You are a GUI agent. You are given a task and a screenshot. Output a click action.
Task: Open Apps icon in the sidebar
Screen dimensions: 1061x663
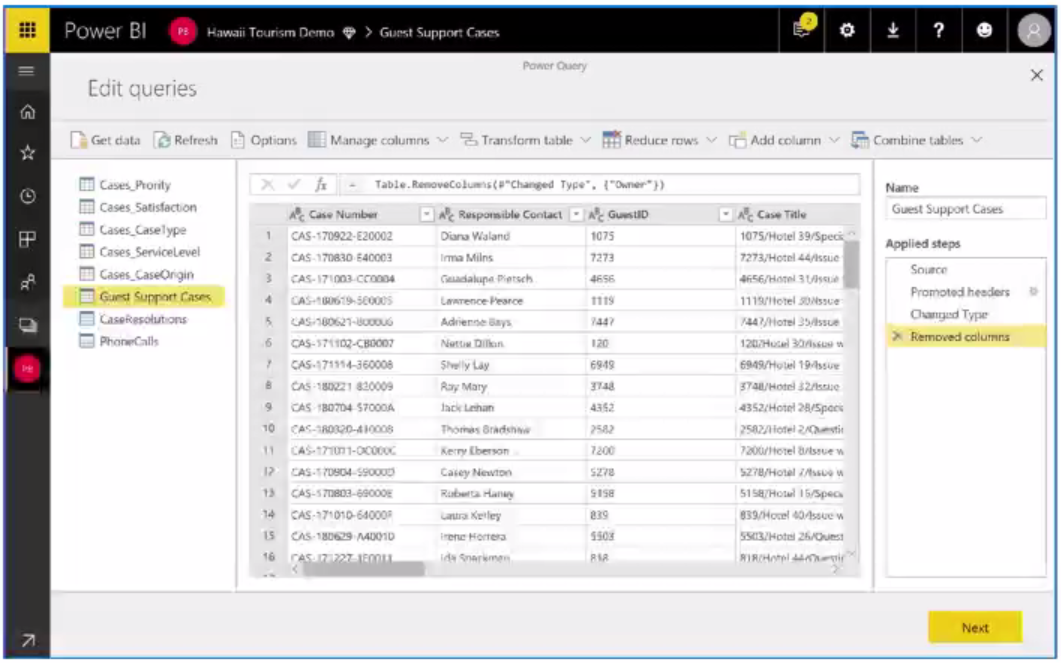[x=28, y=239]
